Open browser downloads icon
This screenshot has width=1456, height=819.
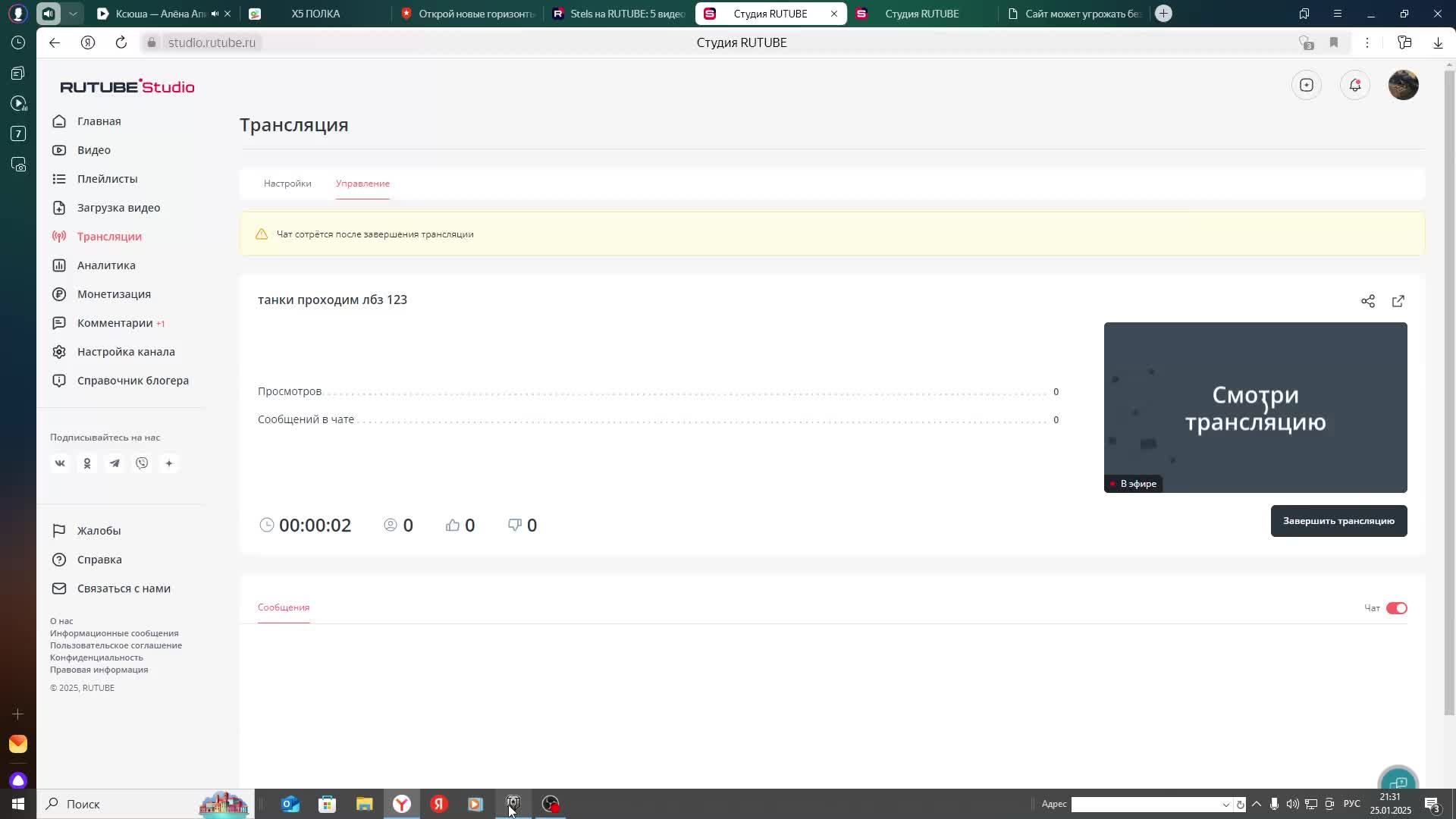click(1438, 42)
